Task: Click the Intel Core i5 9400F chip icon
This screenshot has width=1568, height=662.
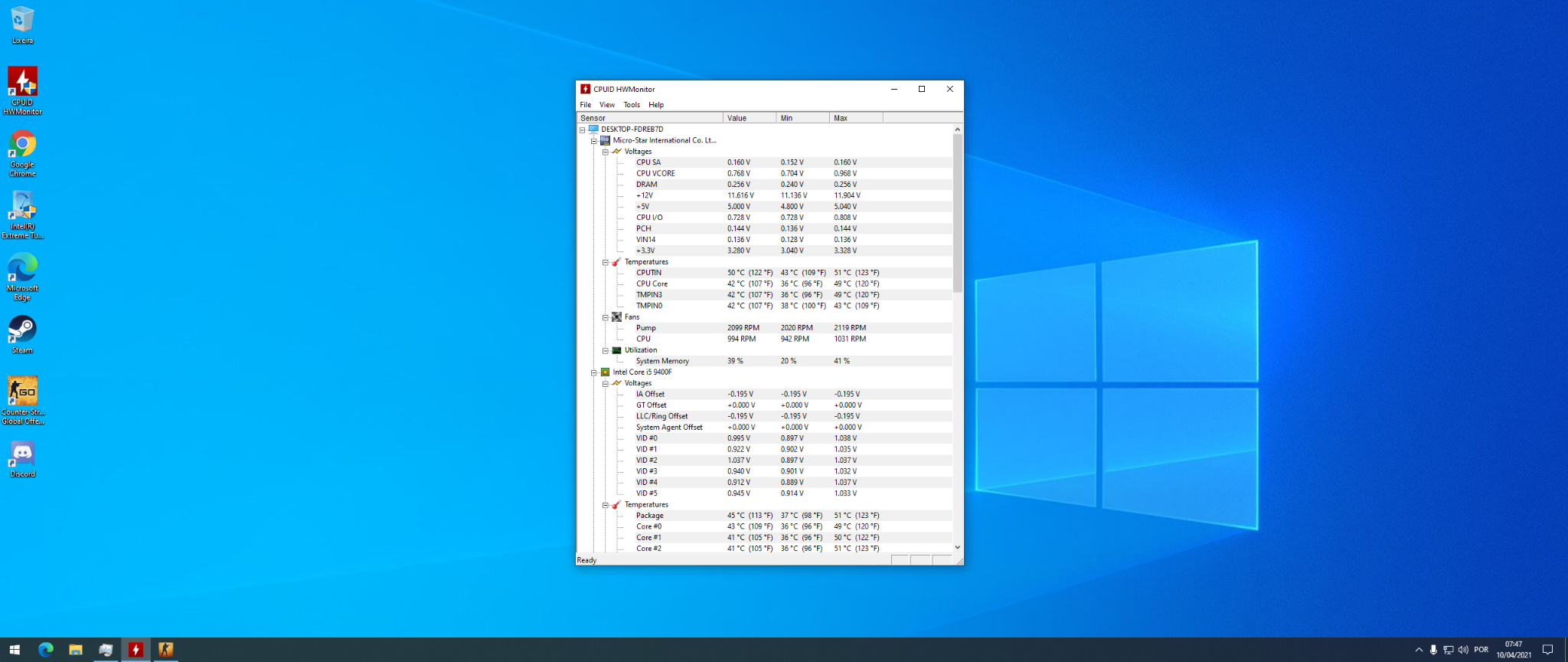Action: coord(605,372)
